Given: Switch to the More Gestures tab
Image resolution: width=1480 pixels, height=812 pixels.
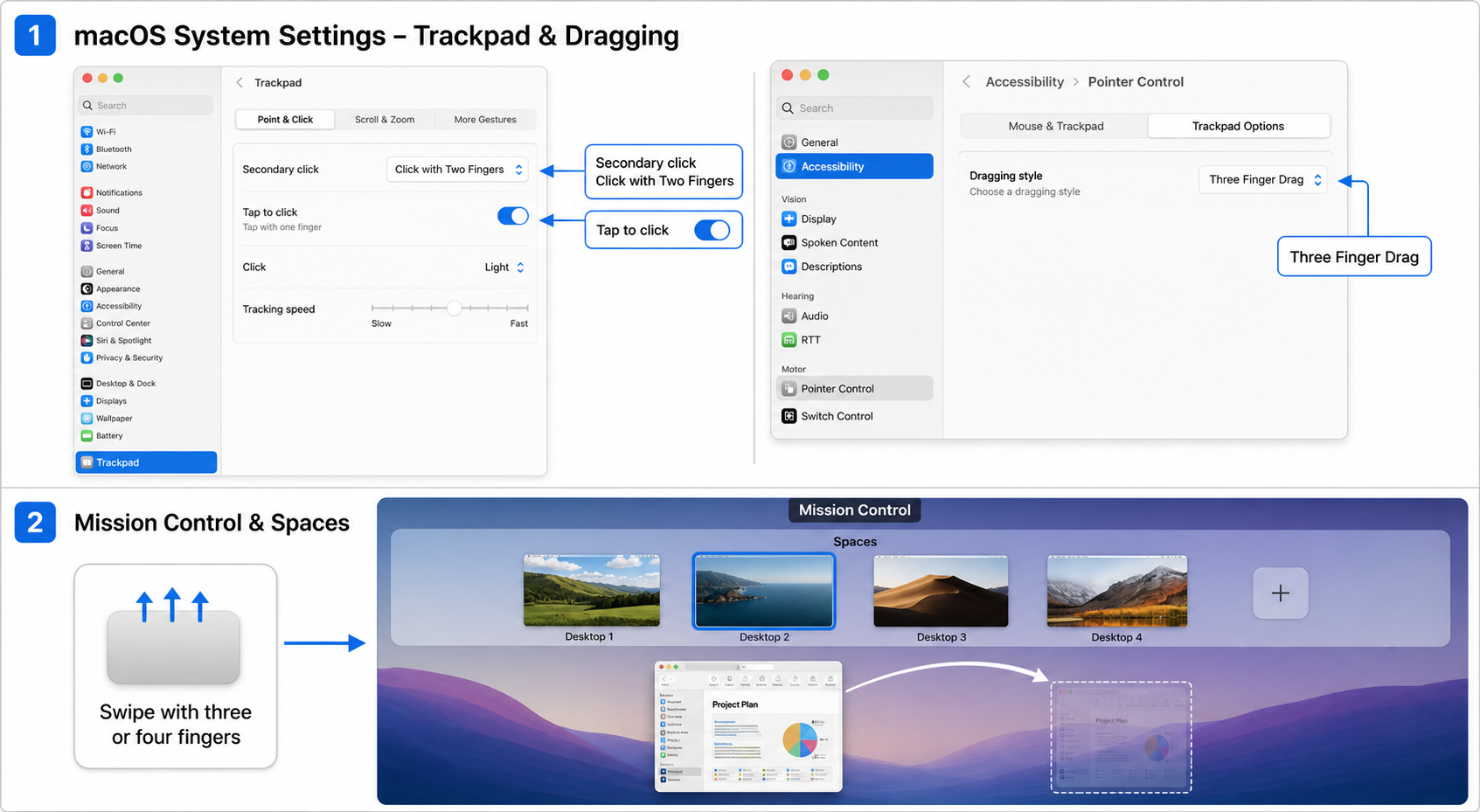Looking at the screenshot, I should click(x=485, y=120).
